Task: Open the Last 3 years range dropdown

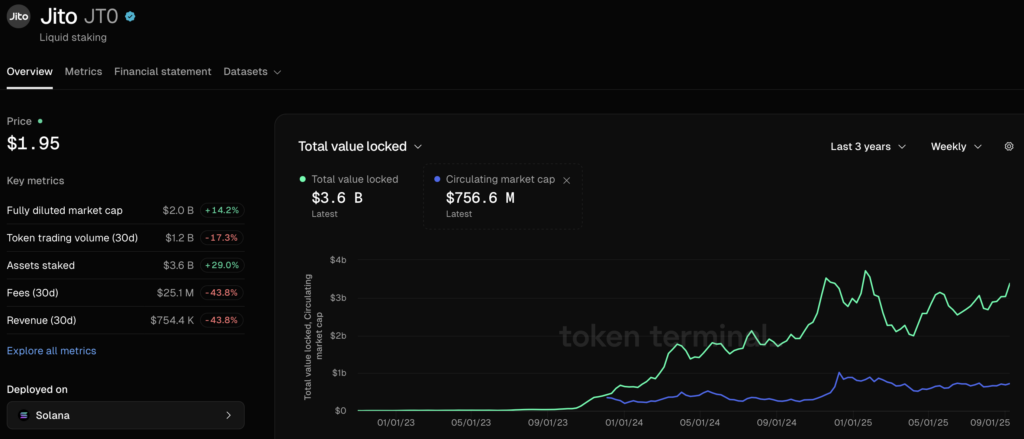Action: (x=868, y=146)
